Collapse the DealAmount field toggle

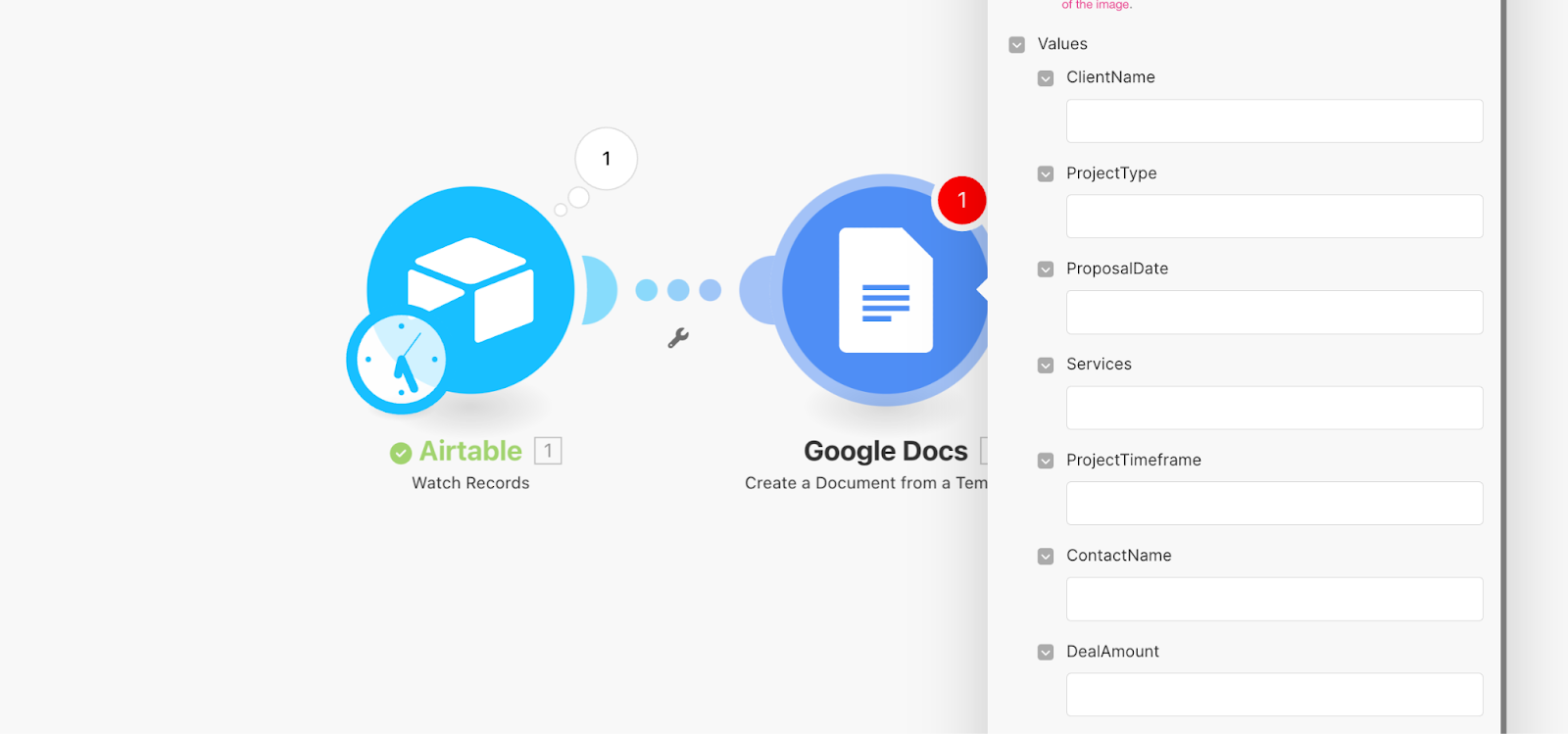click(1046, 653)
